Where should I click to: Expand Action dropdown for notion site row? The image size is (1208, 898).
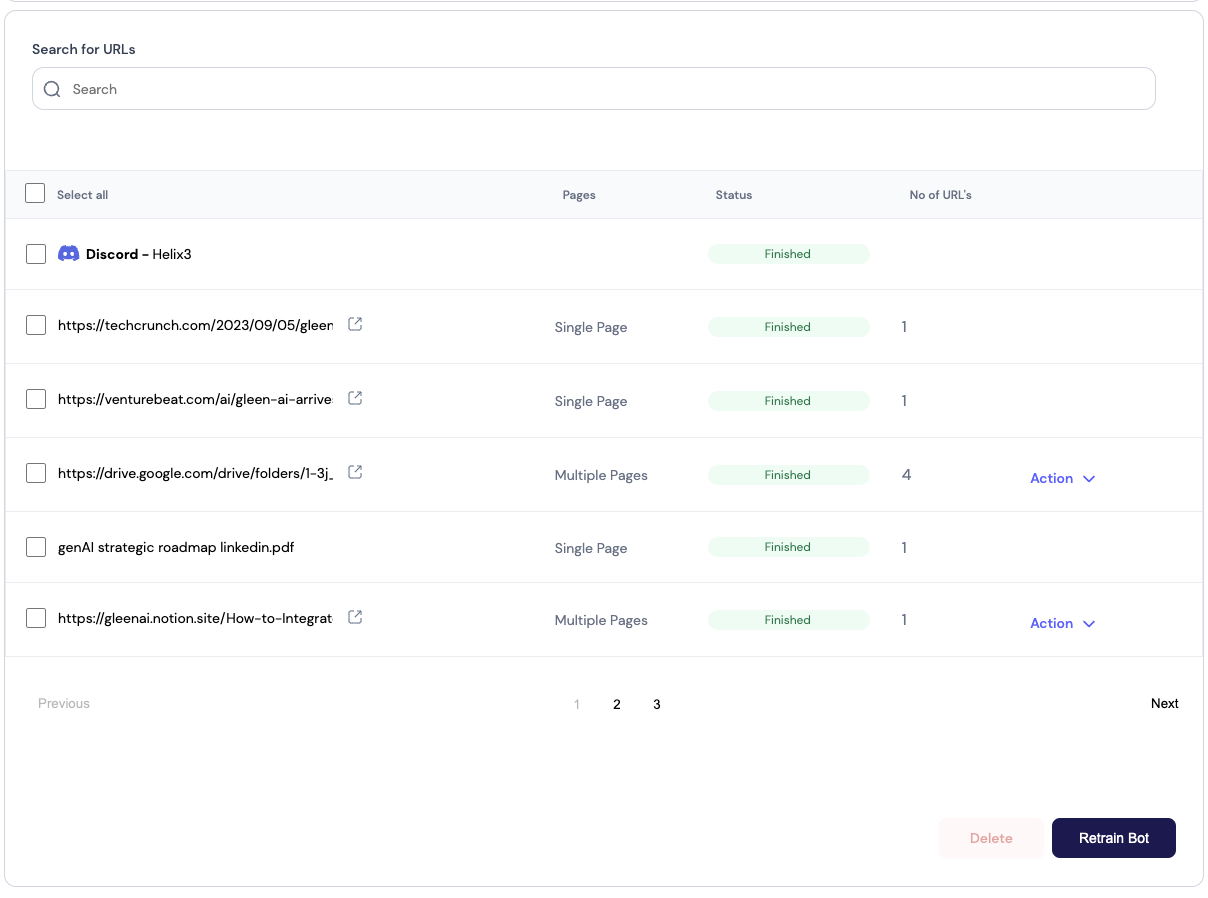coord(1062,623)
